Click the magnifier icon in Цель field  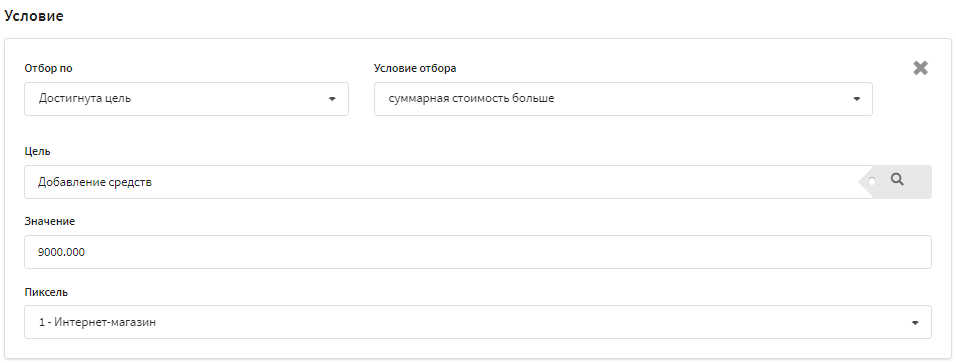[x=897, y=179]
